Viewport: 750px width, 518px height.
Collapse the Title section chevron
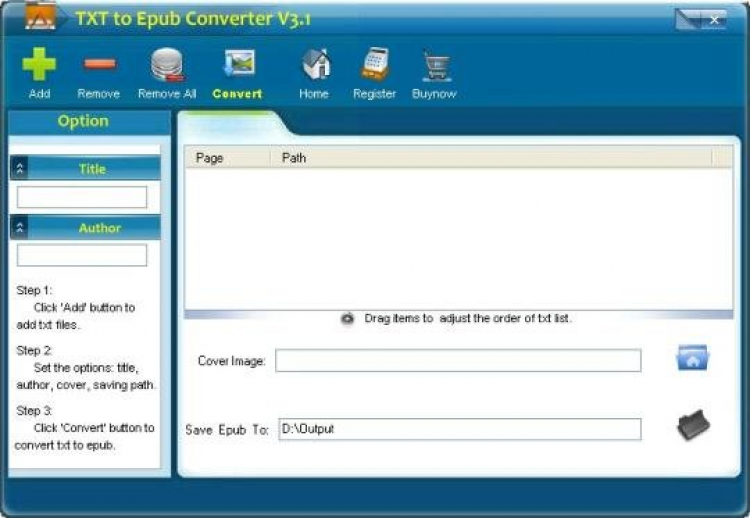20,168
